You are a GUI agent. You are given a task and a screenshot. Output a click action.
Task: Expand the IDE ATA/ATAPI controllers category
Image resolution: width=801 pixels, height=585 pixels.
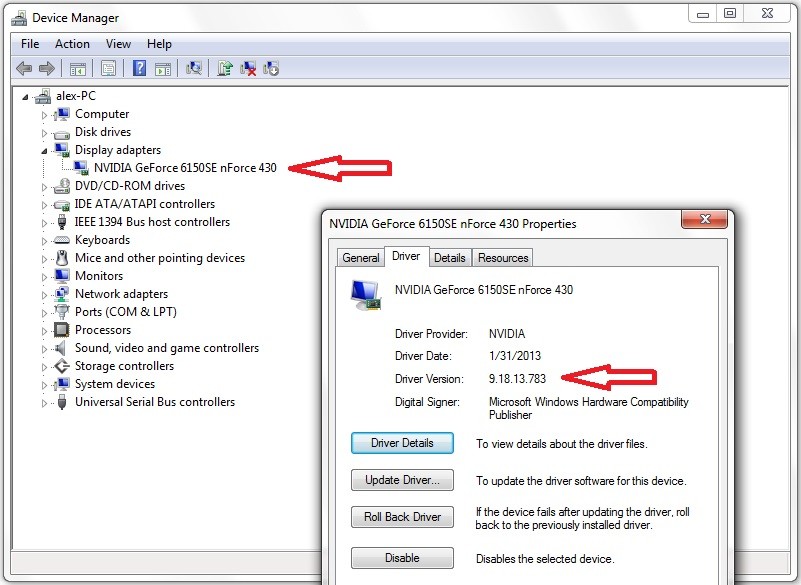pyautogui.click(x=44, y=205)
